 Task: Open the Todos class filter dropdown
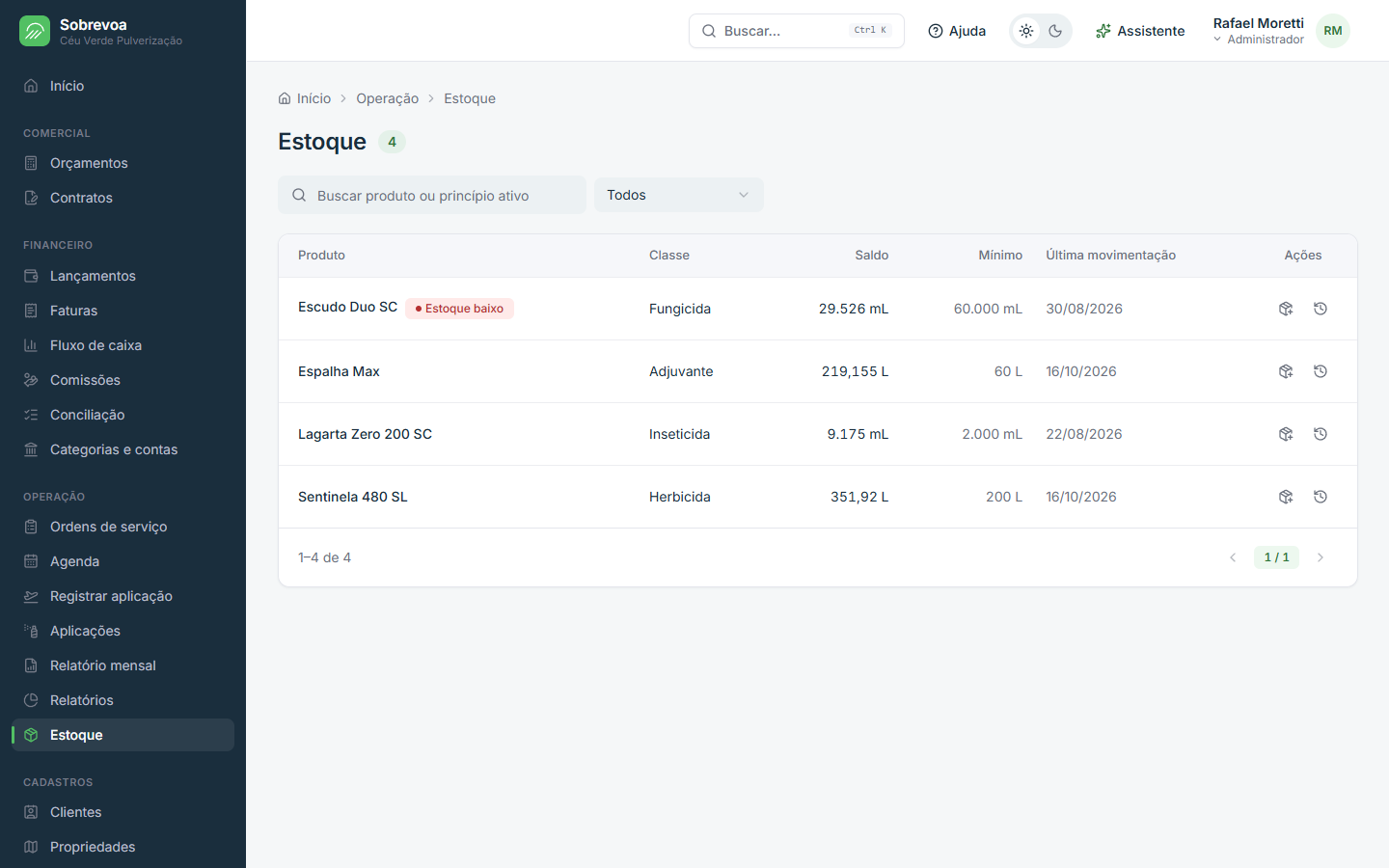coord(679,195)
